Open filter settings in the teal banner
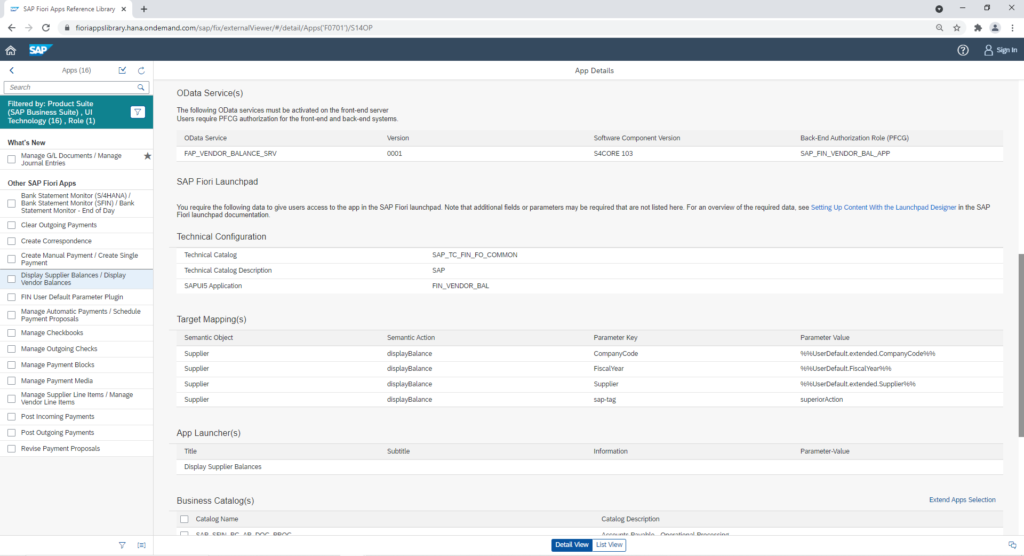 point(138,112)
